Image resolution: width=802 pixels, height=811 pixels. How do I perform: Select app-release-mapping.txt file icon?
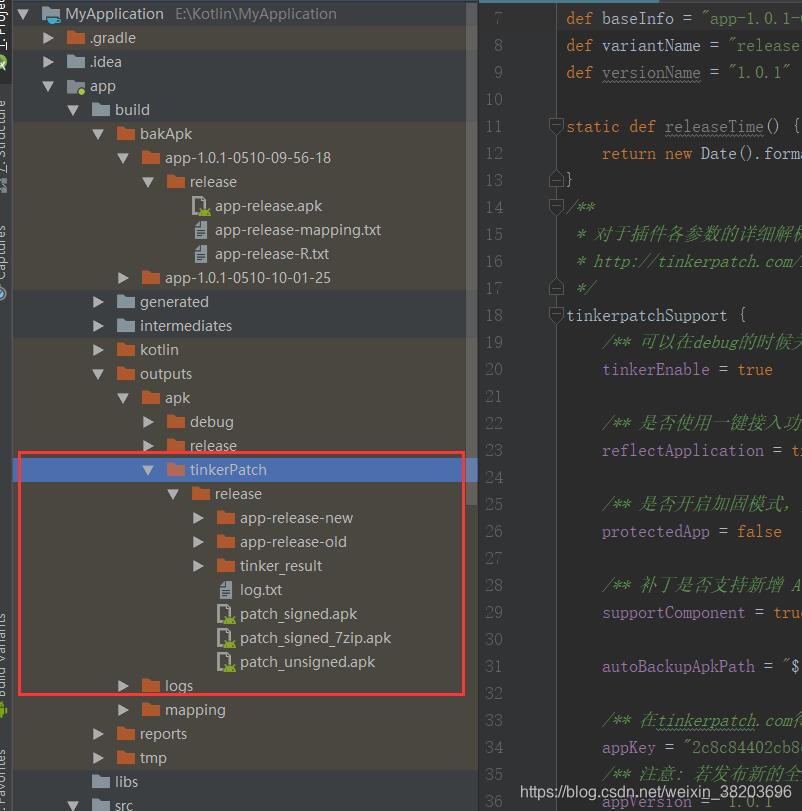click(201, 230)
